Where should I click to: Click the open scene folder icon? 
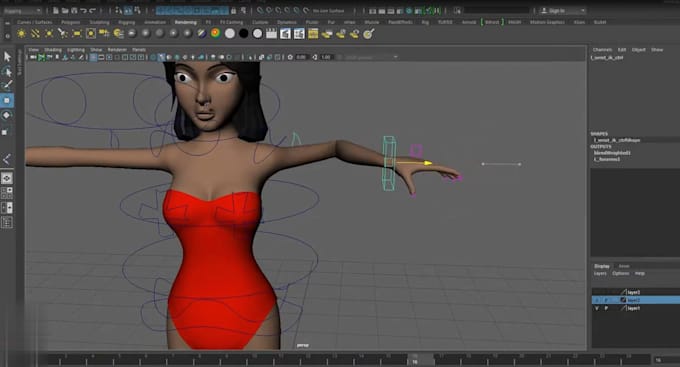tap(65, 10)
